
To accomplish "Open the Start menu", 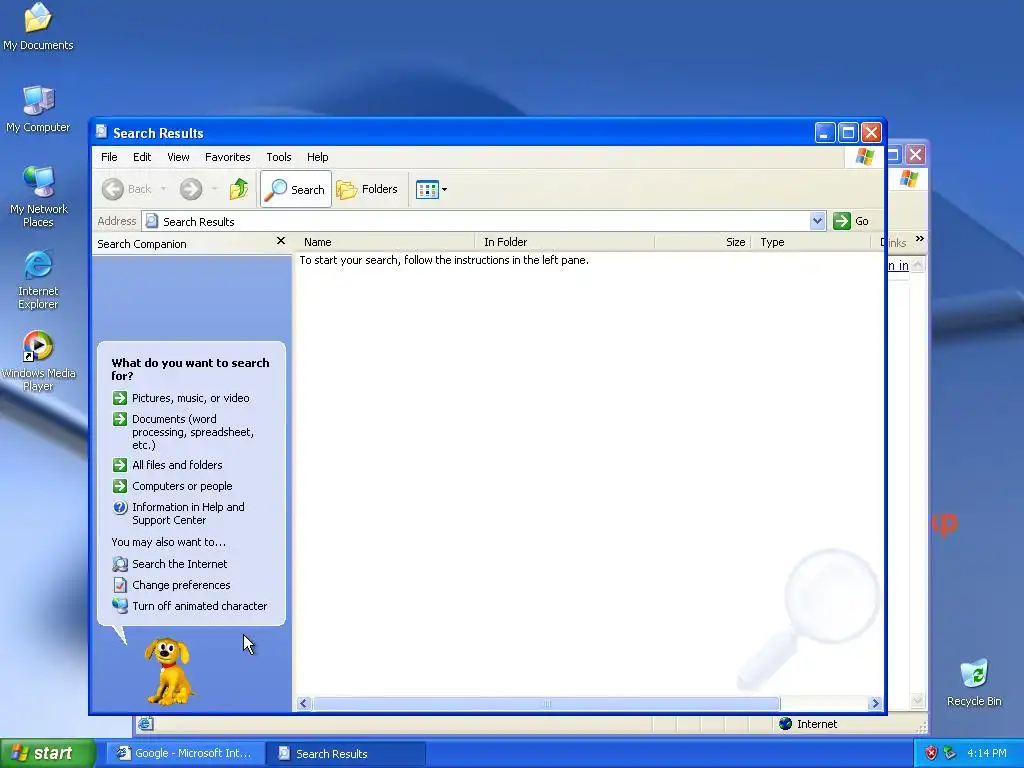I will [x=47, y=753].
